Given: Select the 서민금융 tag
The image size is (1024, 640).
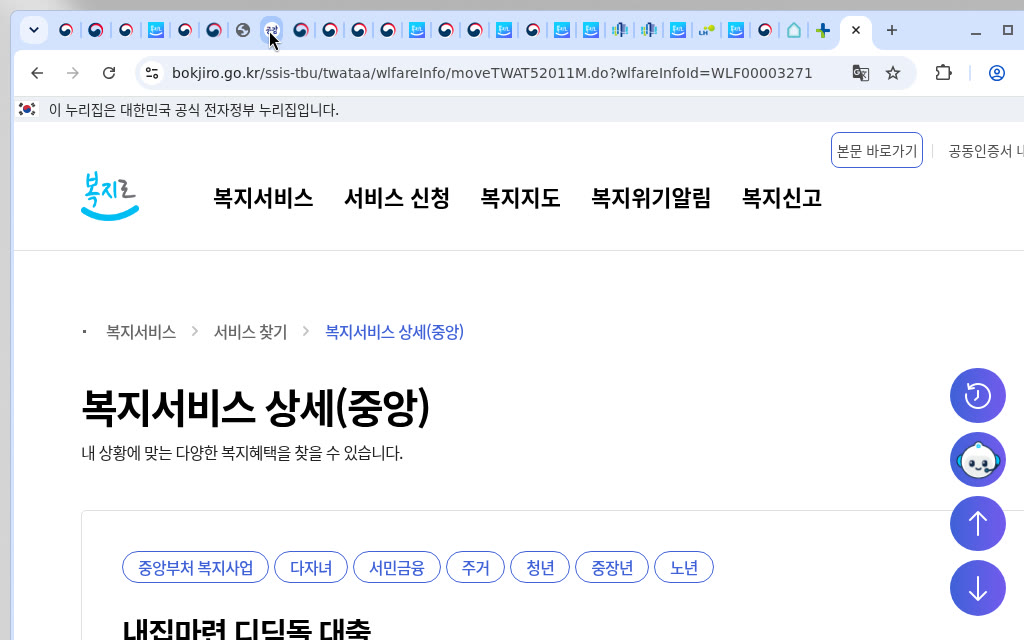Looking at the screenshot, I should coord(397,567).
